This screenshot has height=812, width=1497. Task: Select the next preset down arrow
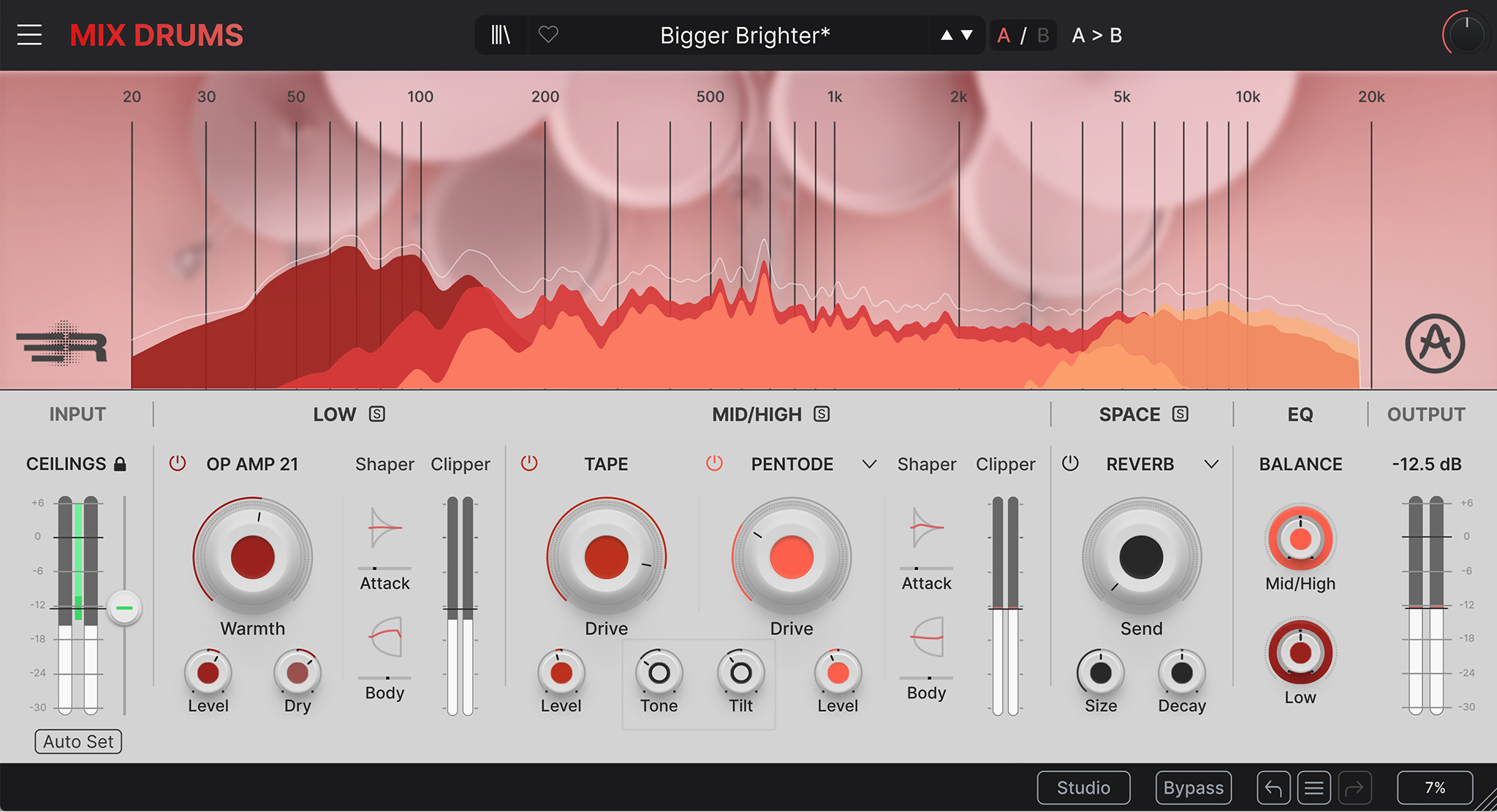[x=967, y=35]
